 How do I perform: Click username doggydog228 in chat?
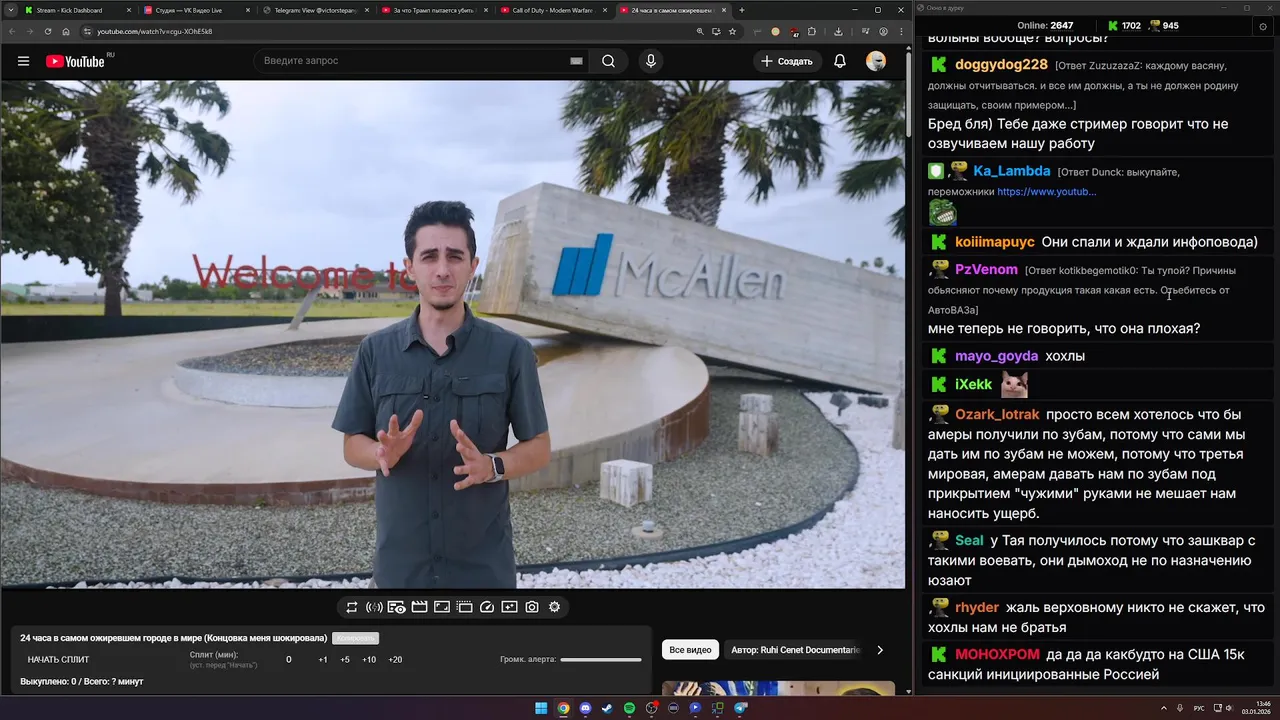(x=1001, y=64)
